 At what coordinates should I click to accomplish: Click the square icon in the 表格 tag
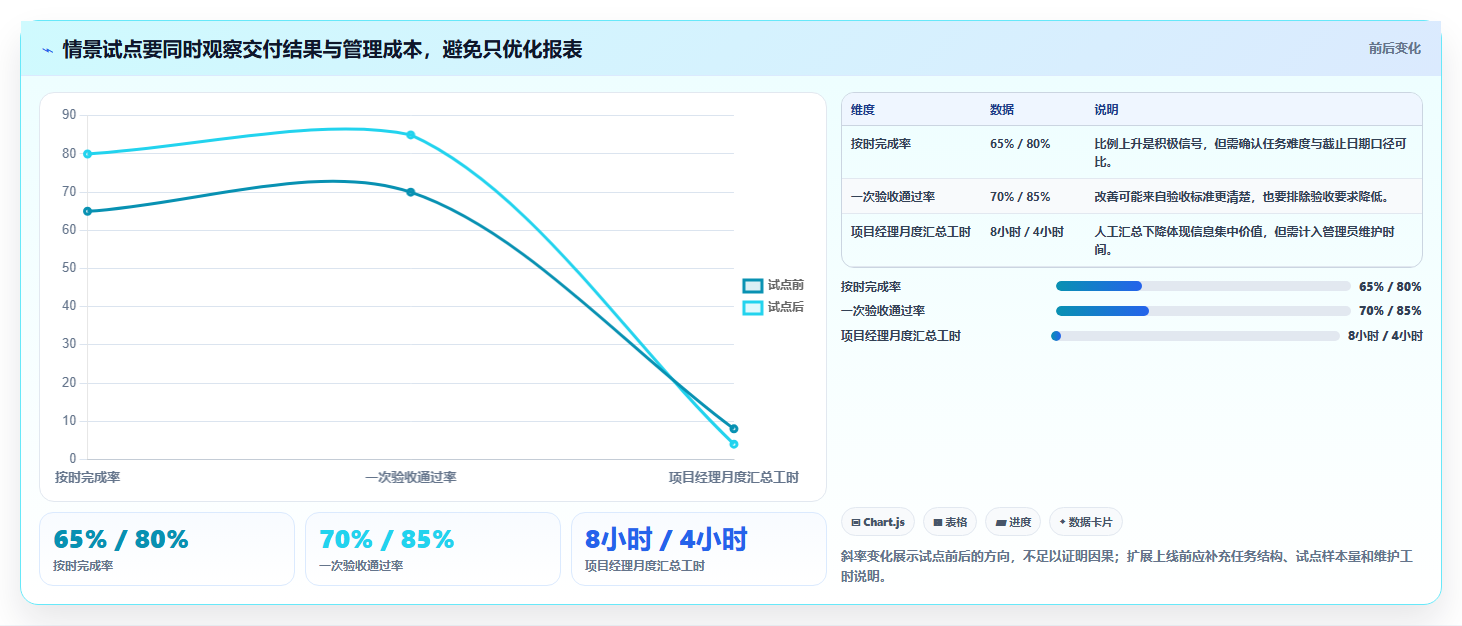tap(938, 522)
